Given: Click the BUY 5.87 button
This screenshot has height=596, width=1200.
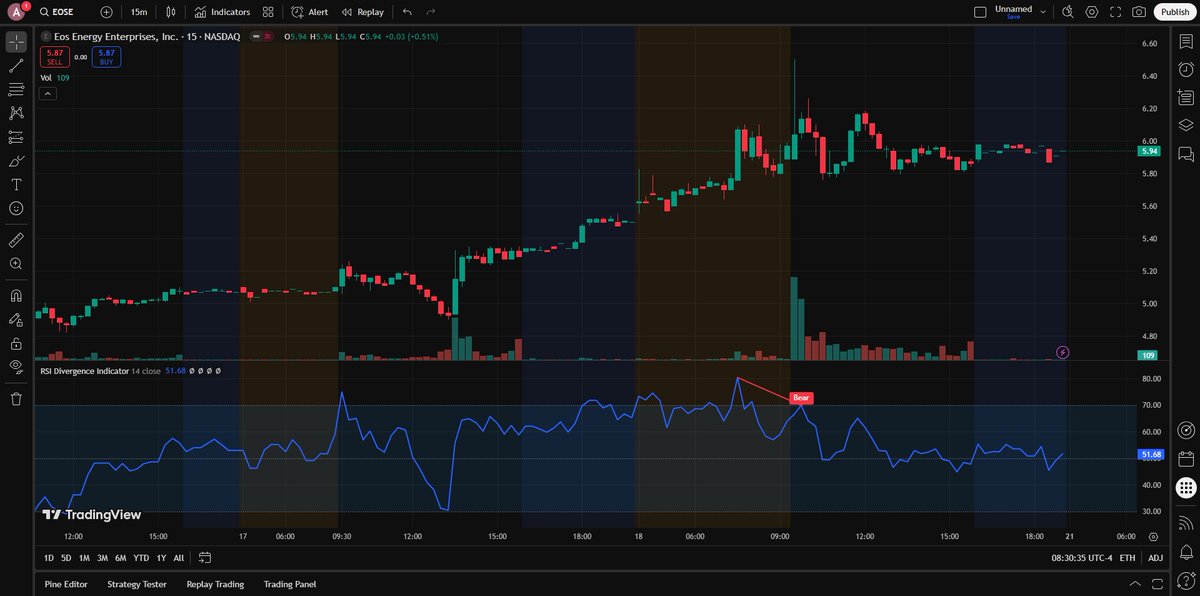Looking at the screenshot, I should pyautogui.click(x=107, y=57).
